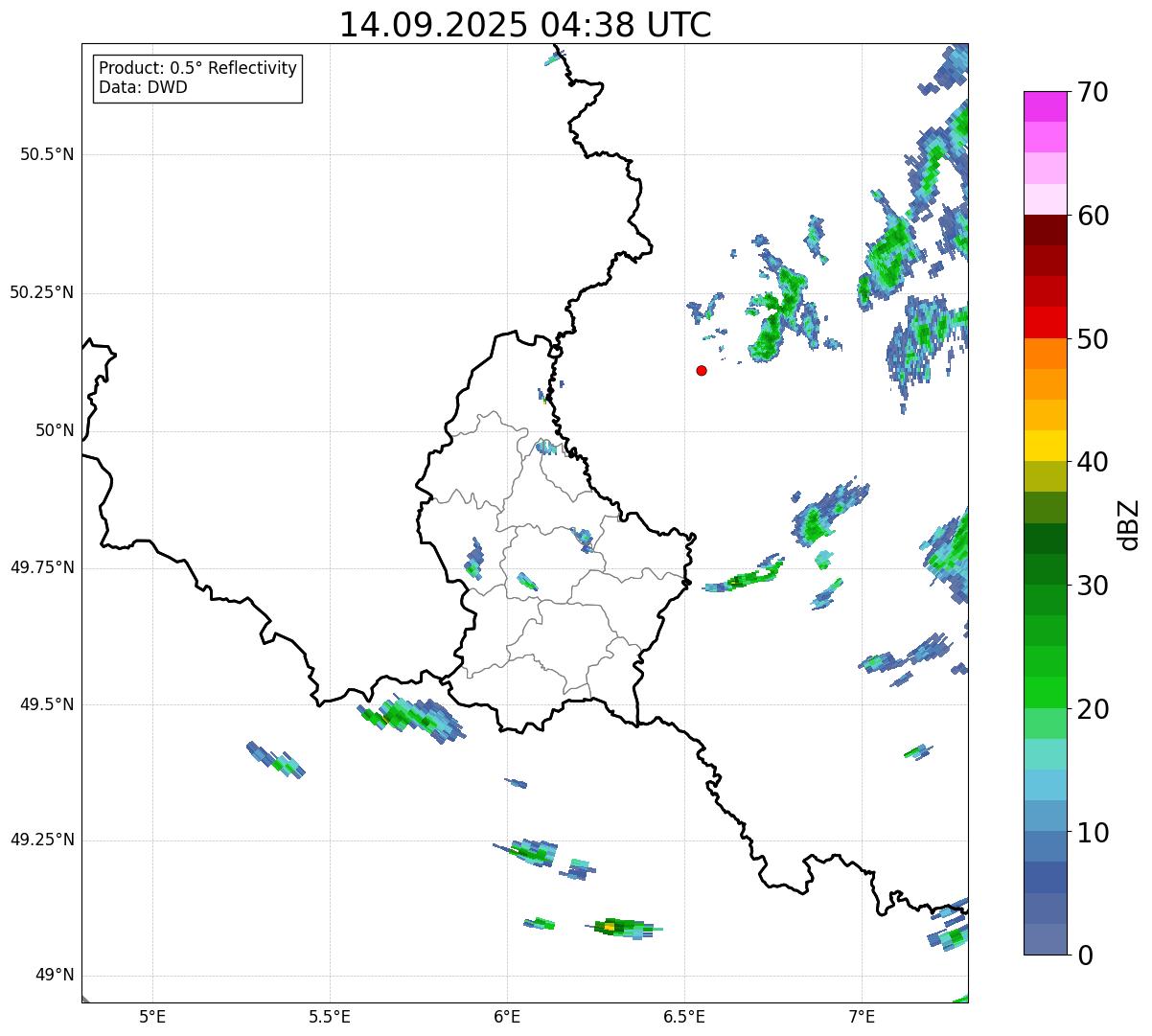Click the "49°N" latitude axis label
This screenshot has height=1036, width=1152.
click(x=55, y=976)
